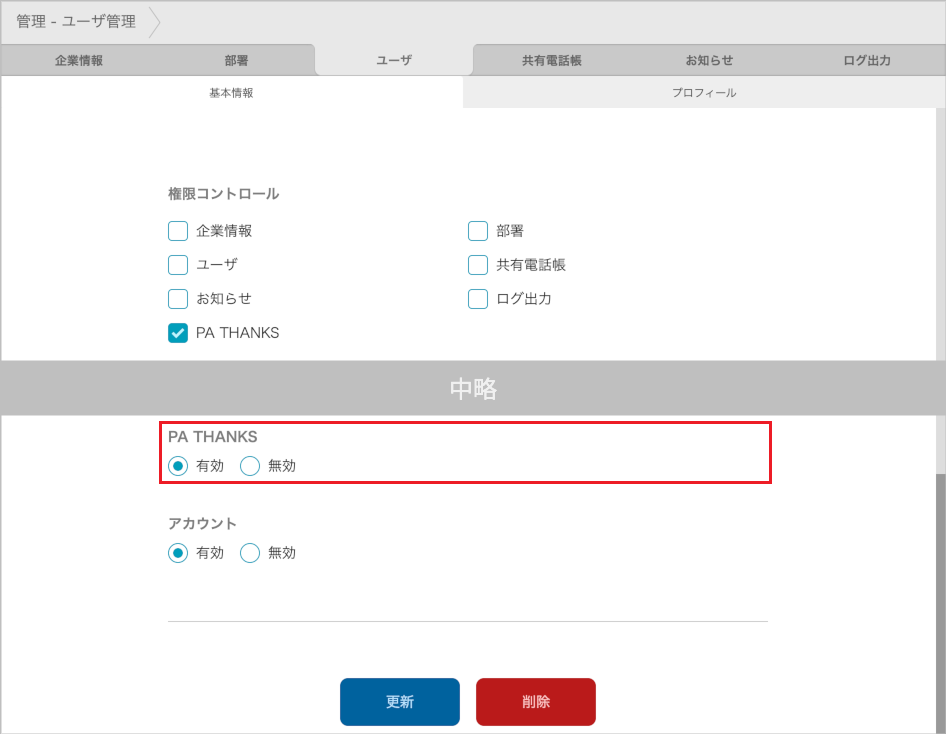Switch to the 部署 tab

236,60
